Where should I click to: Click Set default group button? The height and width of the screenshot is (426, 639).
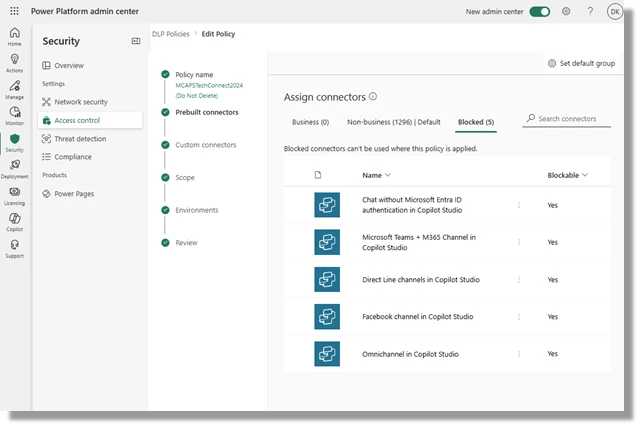[x=581, y=63]
